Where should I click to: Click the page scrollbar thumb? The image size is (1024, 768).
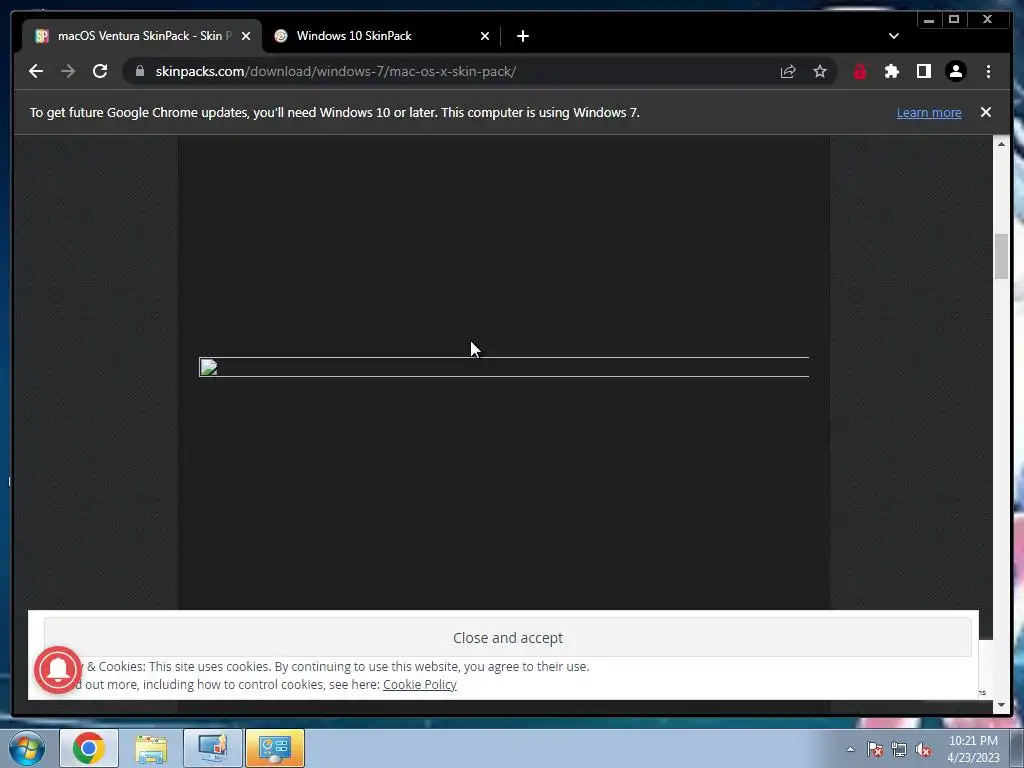click(1001, 257)
